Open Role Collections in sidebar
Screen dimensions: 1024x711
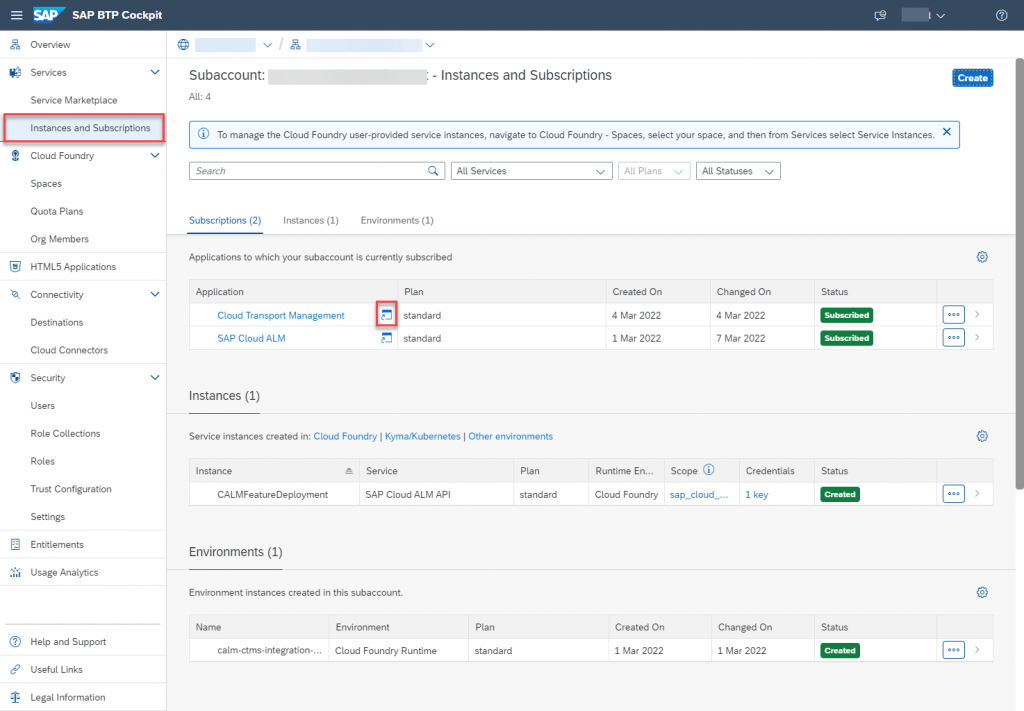[x=65, y=434]
